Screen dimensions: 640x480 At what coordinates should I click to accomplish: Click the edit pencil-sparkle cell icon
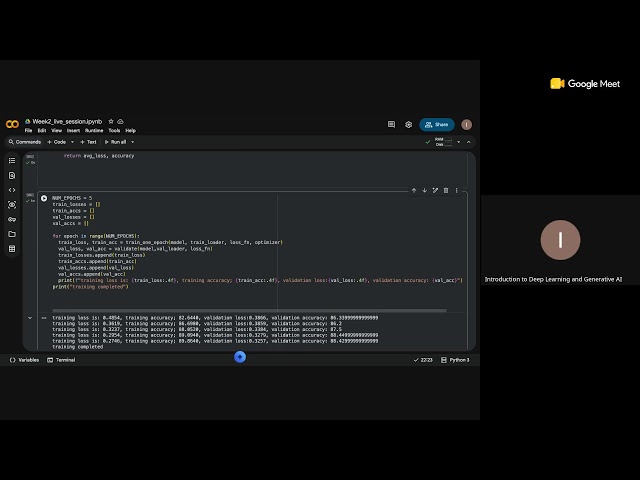(x=435, y=190)
